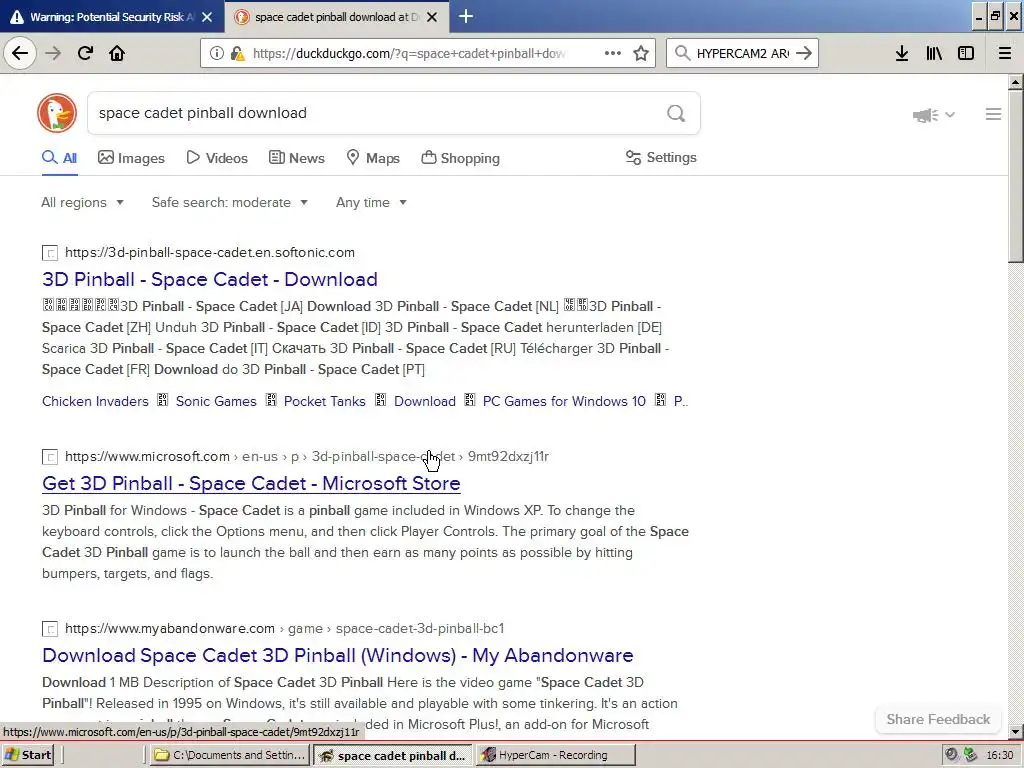The height and width of the screenshot is (768, 1024).
Task: Click myabandonware result favicon
Action: coord(50,629)
